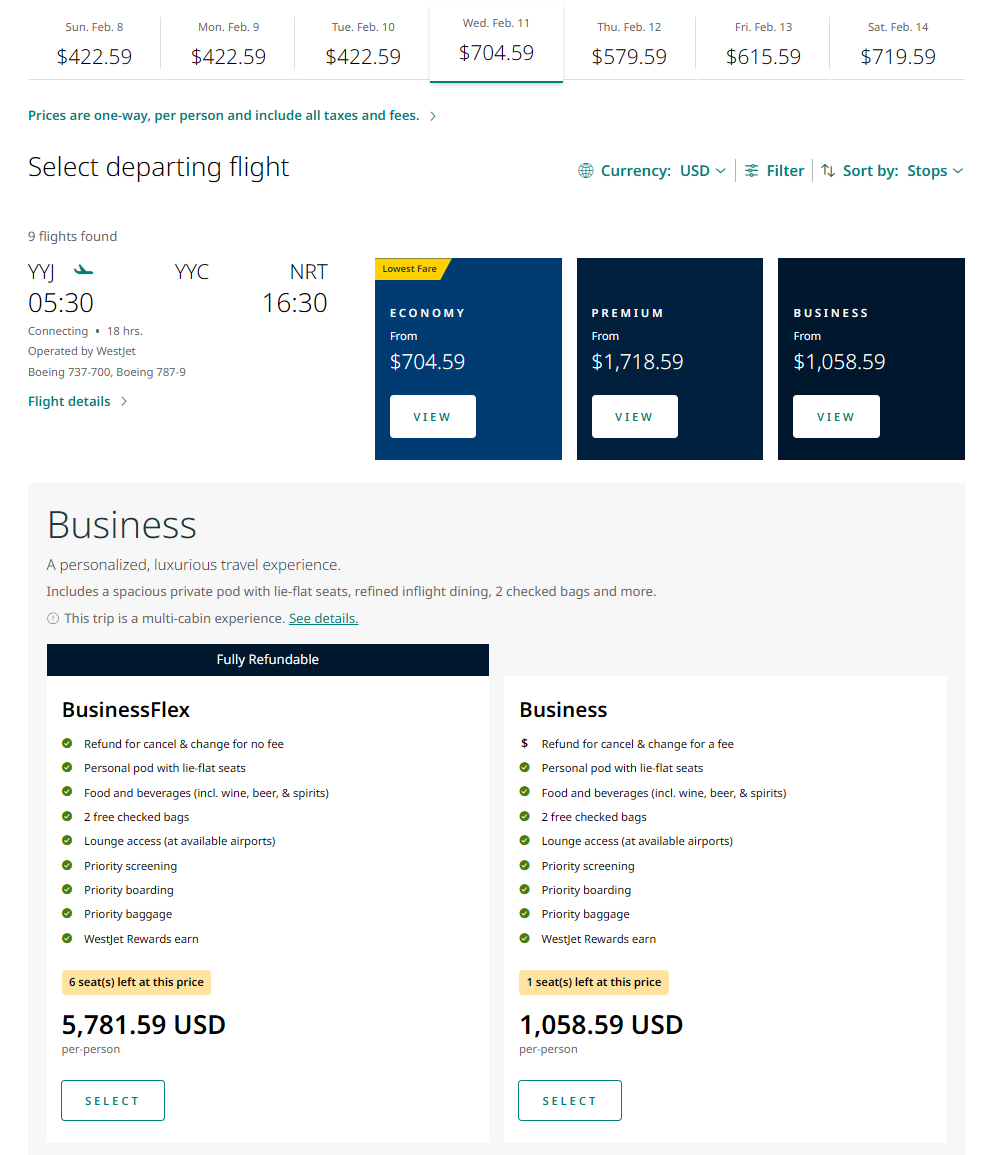Click BusinessFlex refund green checkmark icon
This screenshot has height=1155, width=1001.
pyautogui.click(x=67, y=744)
